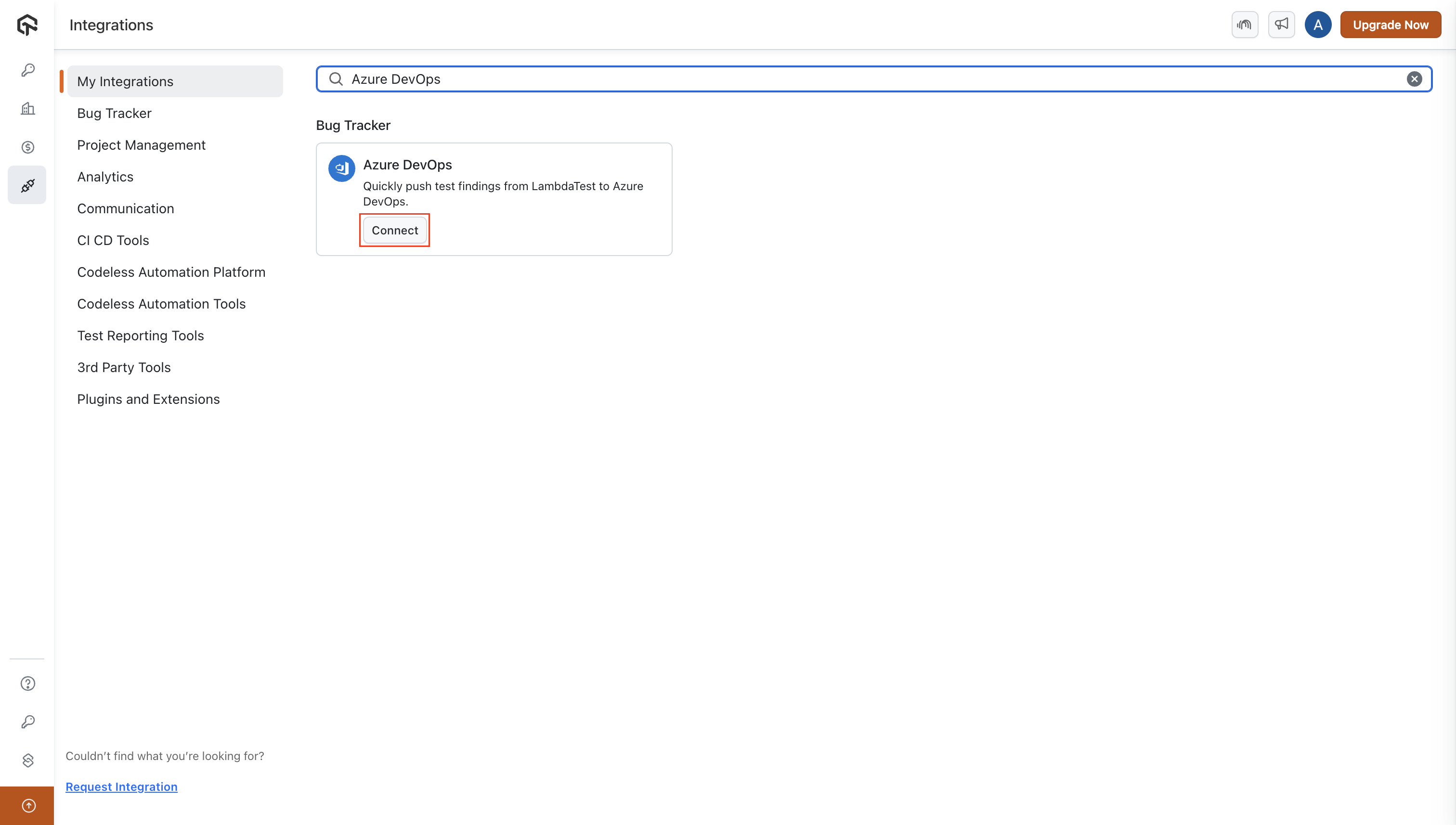Click the Azure DevOps logo in card
Viewport: 1456px width, 825px height.
[x=342, y=168]
